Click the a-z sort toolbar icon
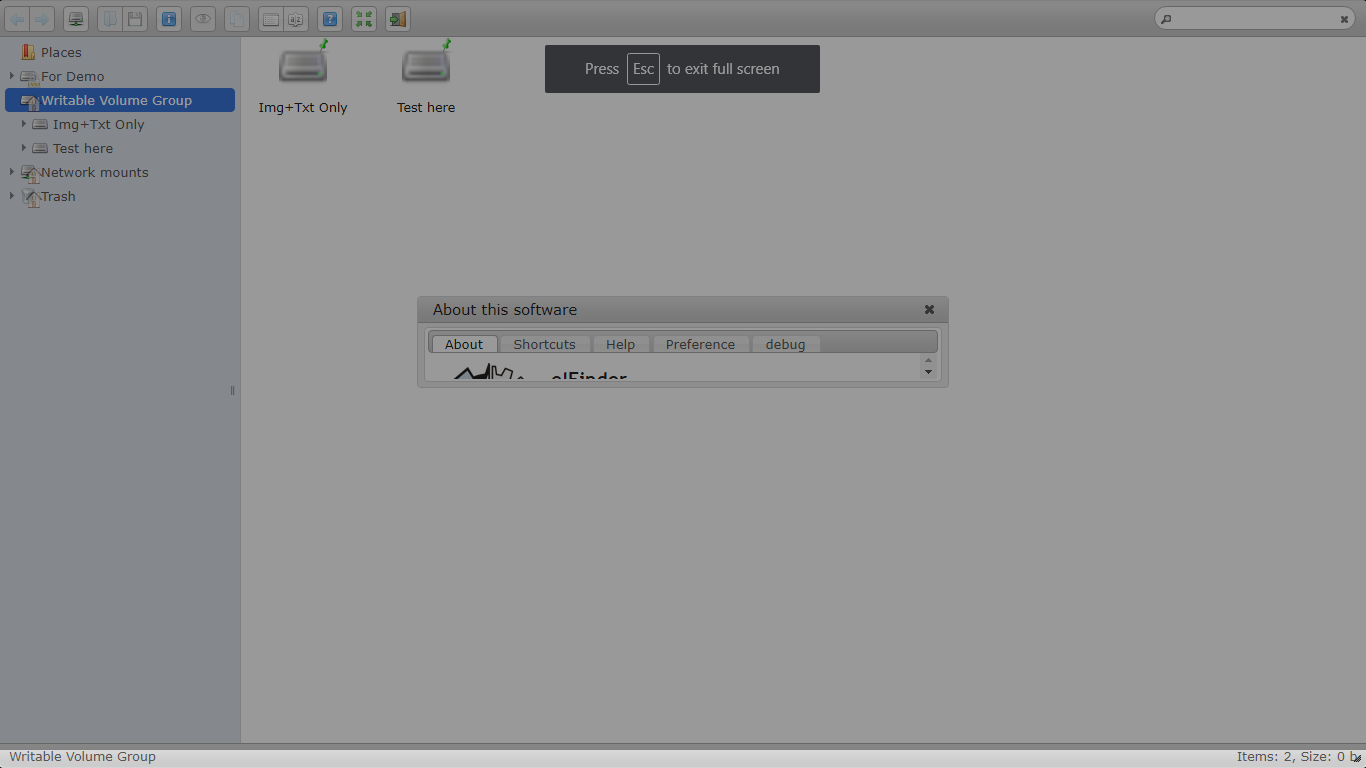This screenshot has width=1366, height=768. click(296, 18)
